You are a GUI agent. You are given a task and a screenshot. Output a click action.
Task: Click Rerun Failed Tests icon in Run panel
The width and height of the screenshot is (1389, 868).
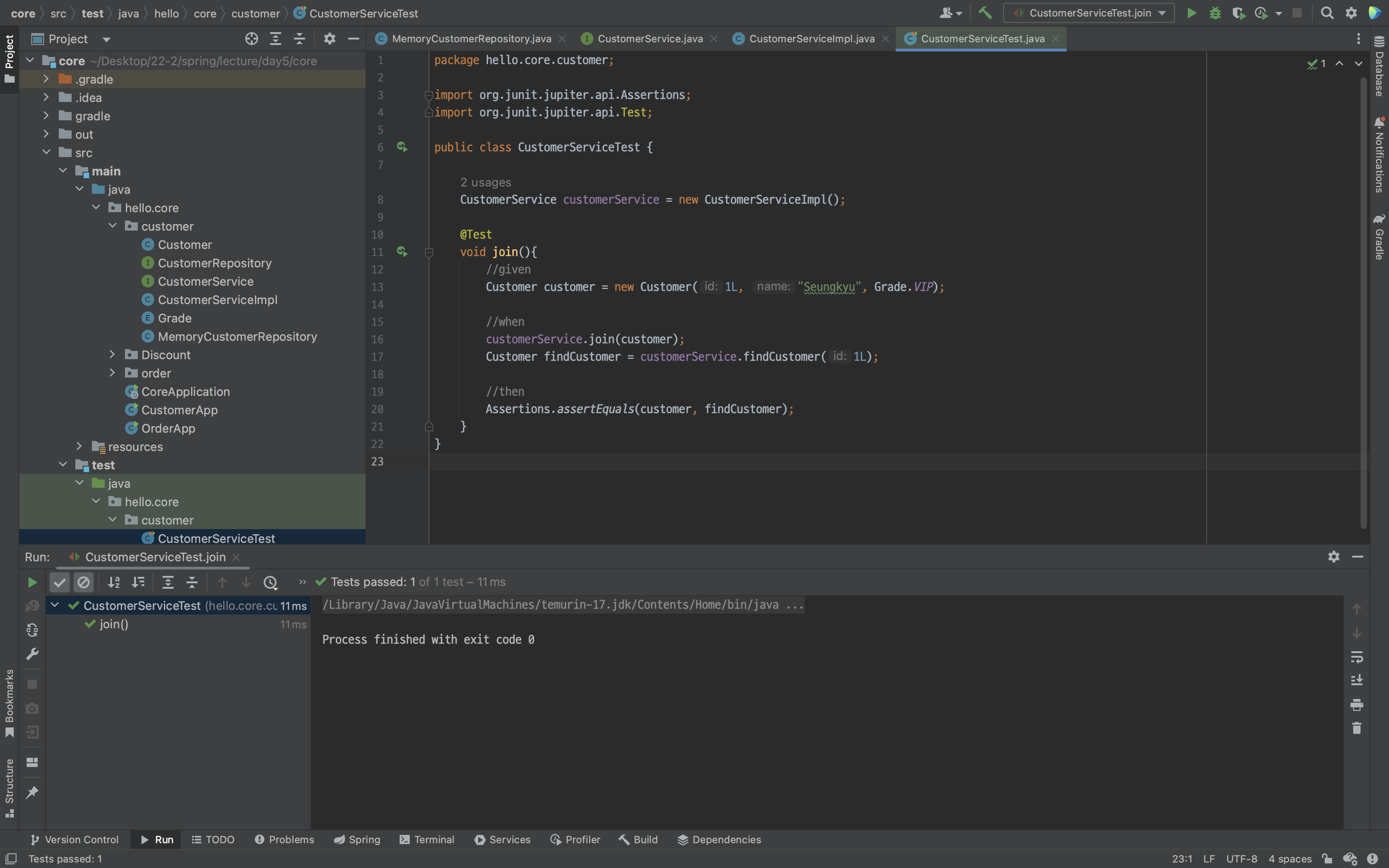32,606
